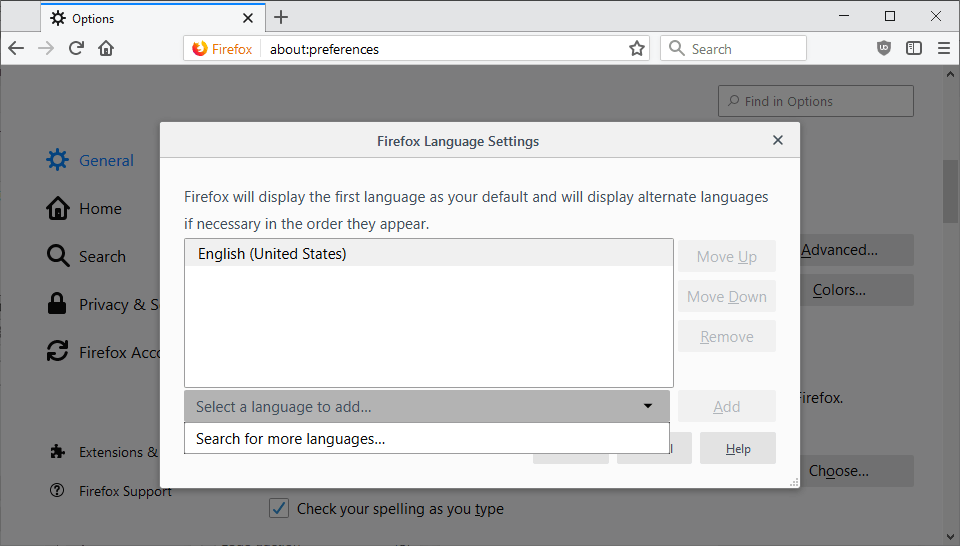Viewport: 960px width, 546px height.
Task: Click the Move Down button
Action: coord(727,296)
